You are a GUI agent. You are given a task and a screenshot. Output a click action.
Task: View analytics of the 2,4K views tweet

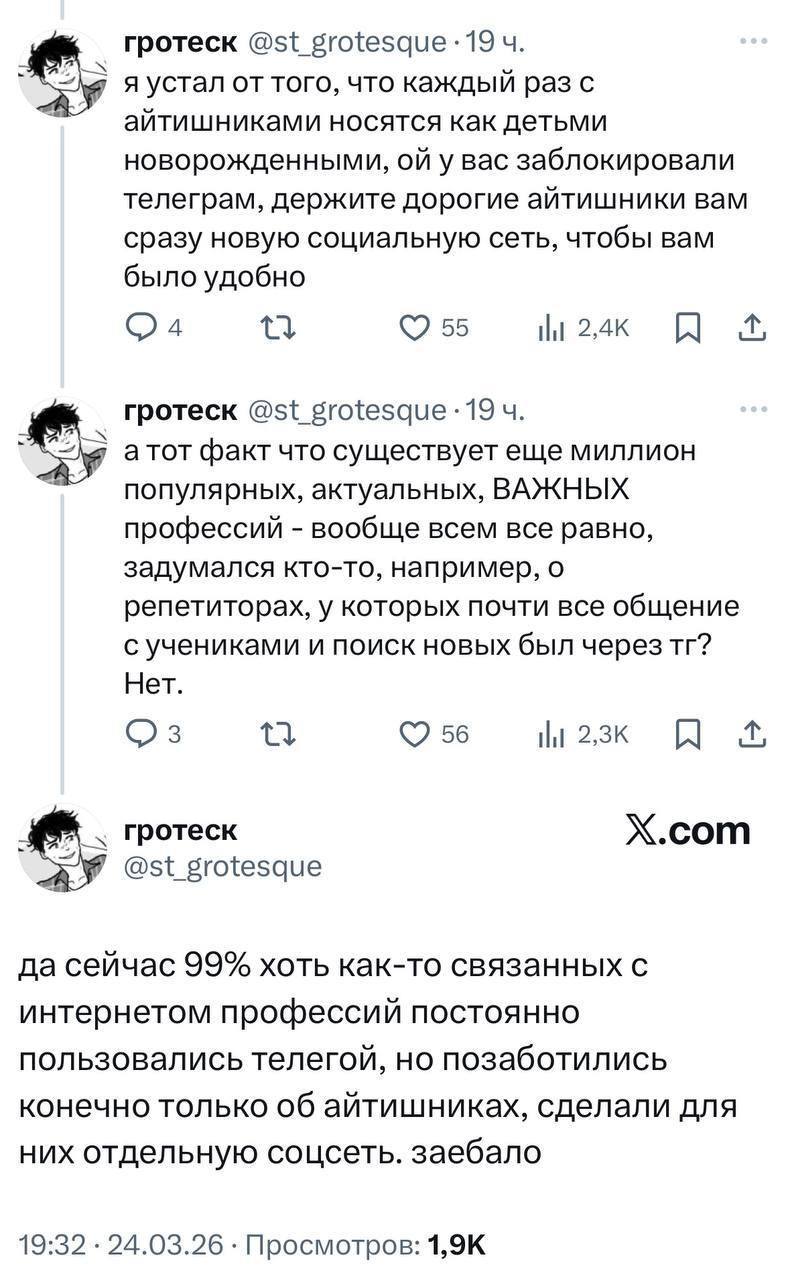click(x=551, y=327)
